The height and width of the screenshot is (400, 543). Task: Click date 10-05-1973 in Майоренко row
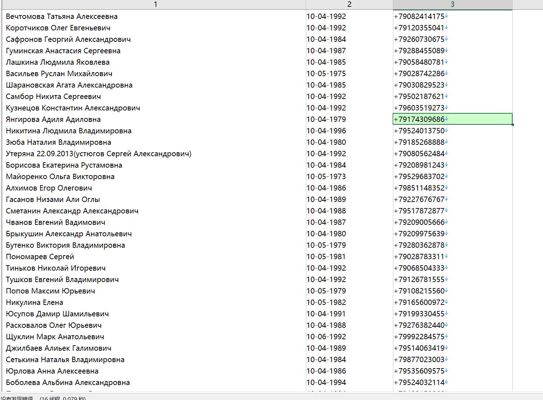pos(326,176)
